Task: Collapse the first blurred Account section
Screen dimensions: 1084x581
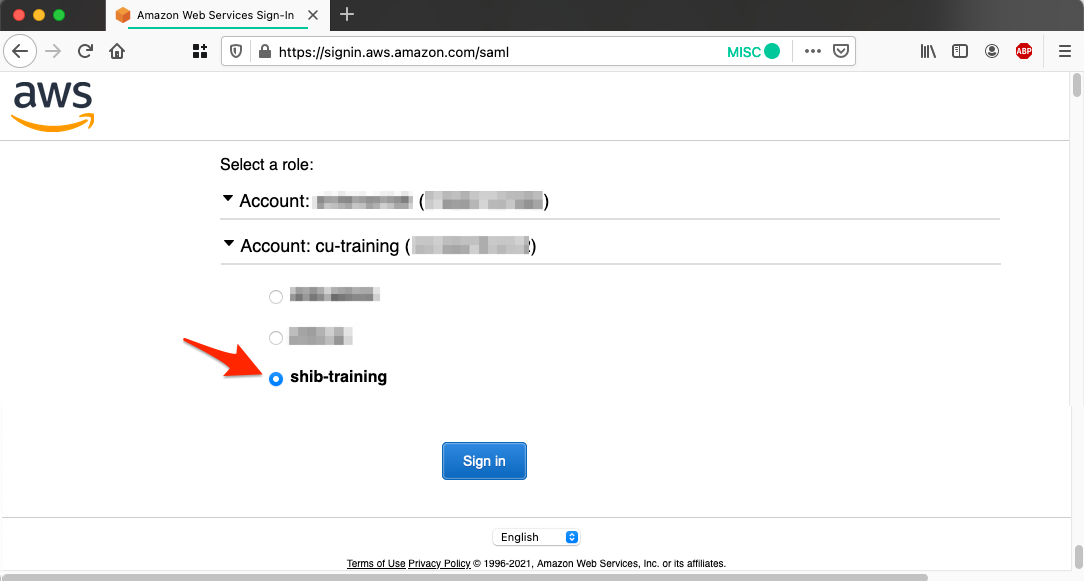Action: (227, 199)
